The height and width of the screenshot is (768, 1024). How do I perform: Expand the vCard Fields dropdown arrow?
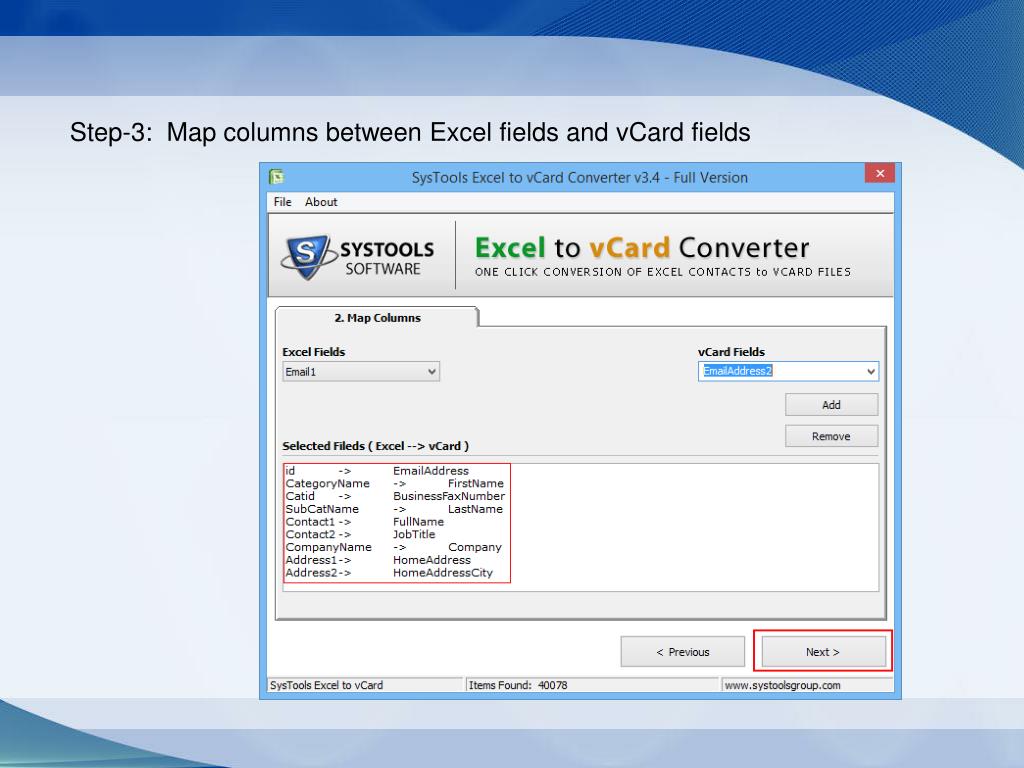[871, 371]
